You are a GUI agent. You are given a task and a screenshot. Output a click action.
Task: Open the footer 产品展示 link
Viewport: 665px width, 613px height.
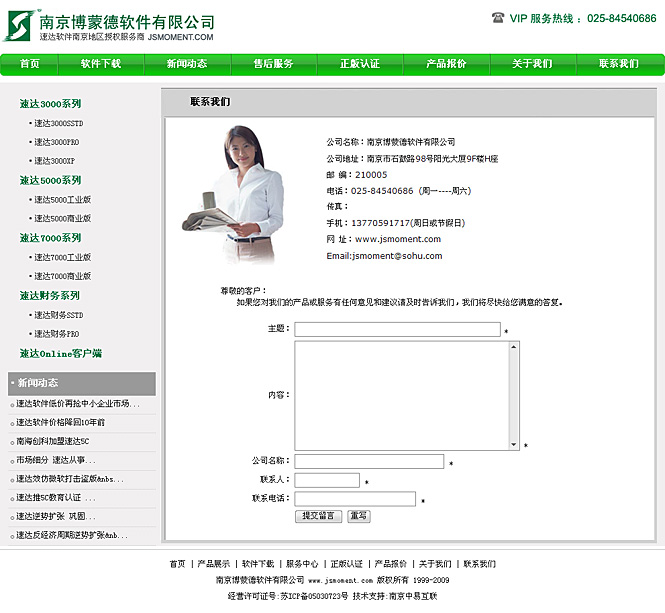click(214, 564)
